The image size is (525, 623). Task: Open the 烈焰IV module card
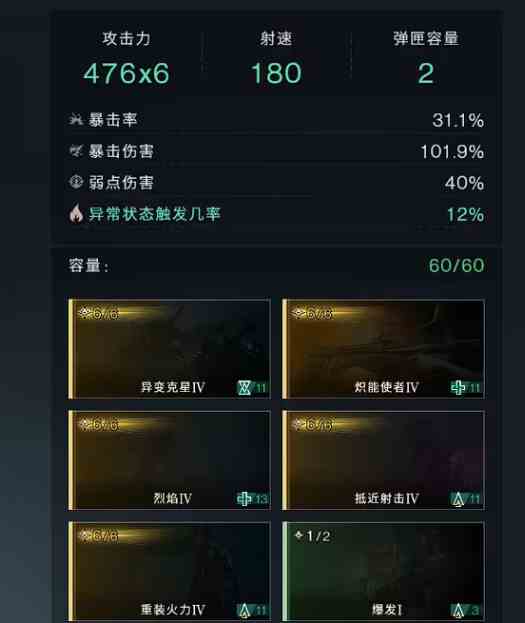pos(170,460)
